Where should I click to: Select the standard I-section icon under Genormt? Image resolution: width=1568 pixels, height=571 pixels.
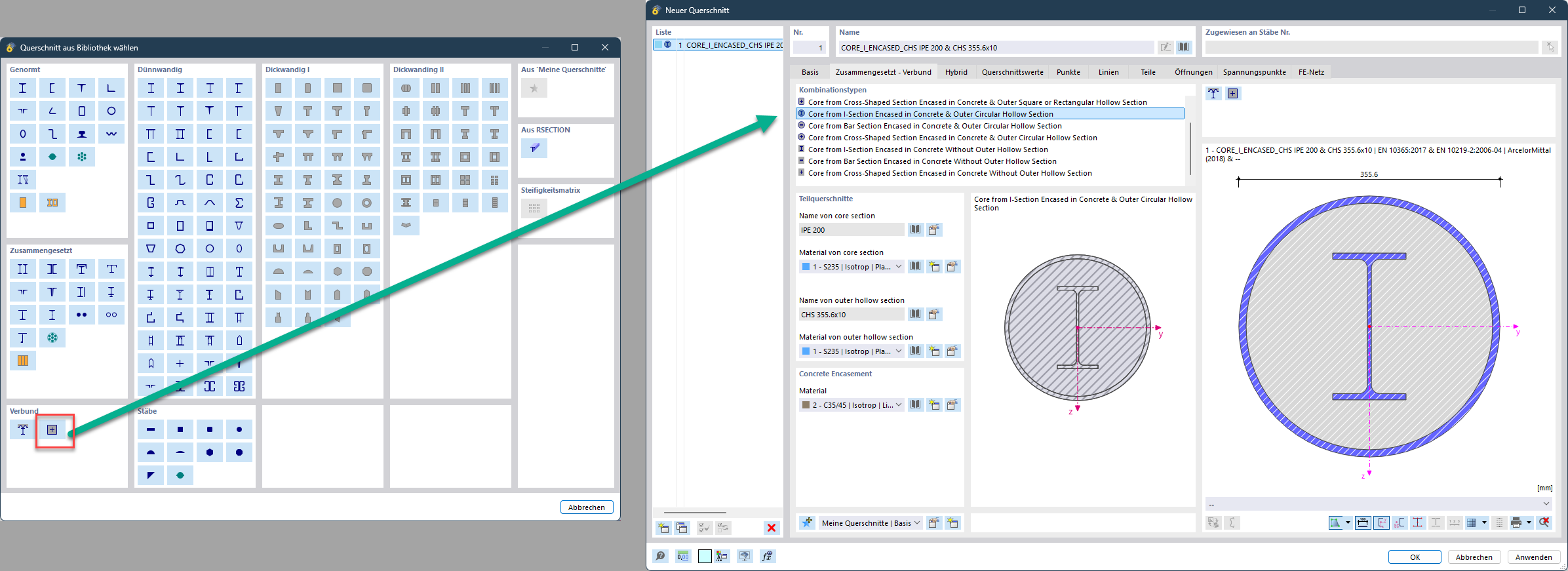(x=23, y=89)
